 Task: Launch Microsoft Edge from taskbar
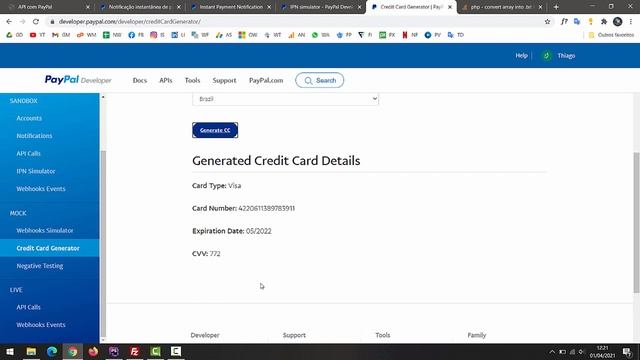click(52, 351)
